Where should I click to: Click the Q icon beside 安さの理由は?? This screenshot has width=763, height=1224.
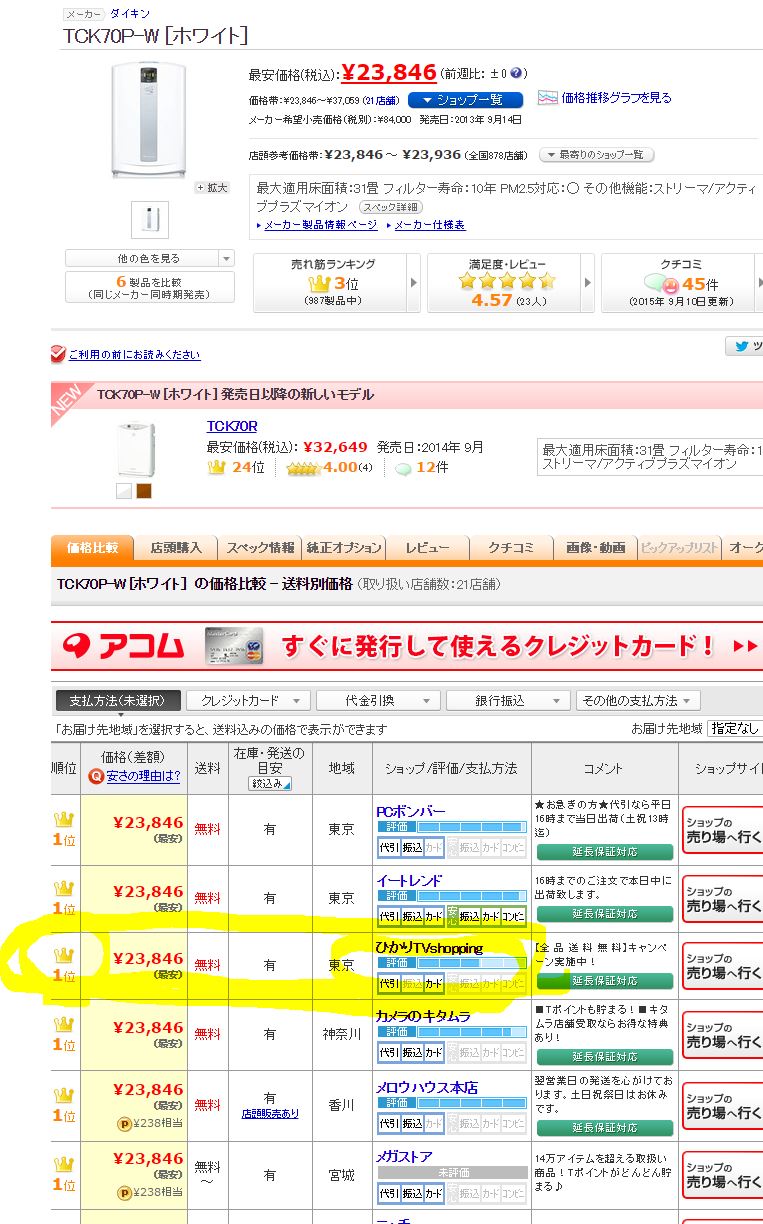point(96,775)
